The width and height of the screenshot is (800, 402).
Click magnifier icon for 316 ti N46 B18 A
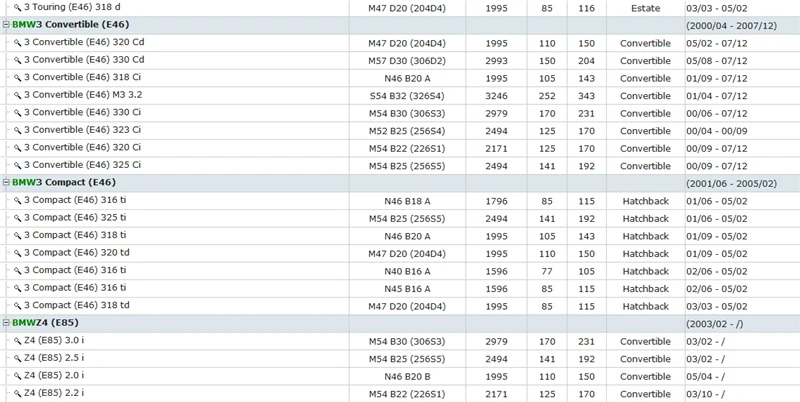tap(17, 200)
